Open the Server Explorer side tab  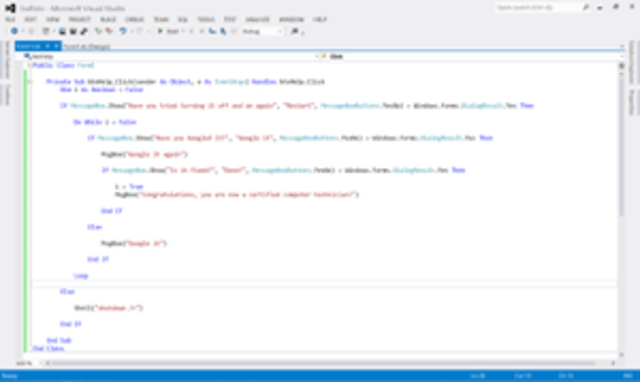pos(7,60)
